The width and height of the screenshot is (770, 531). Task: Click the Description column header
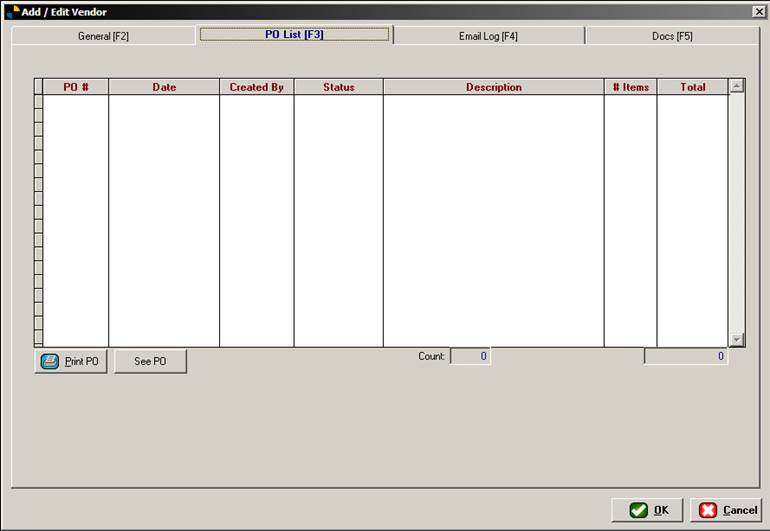[x=493, y=87]
